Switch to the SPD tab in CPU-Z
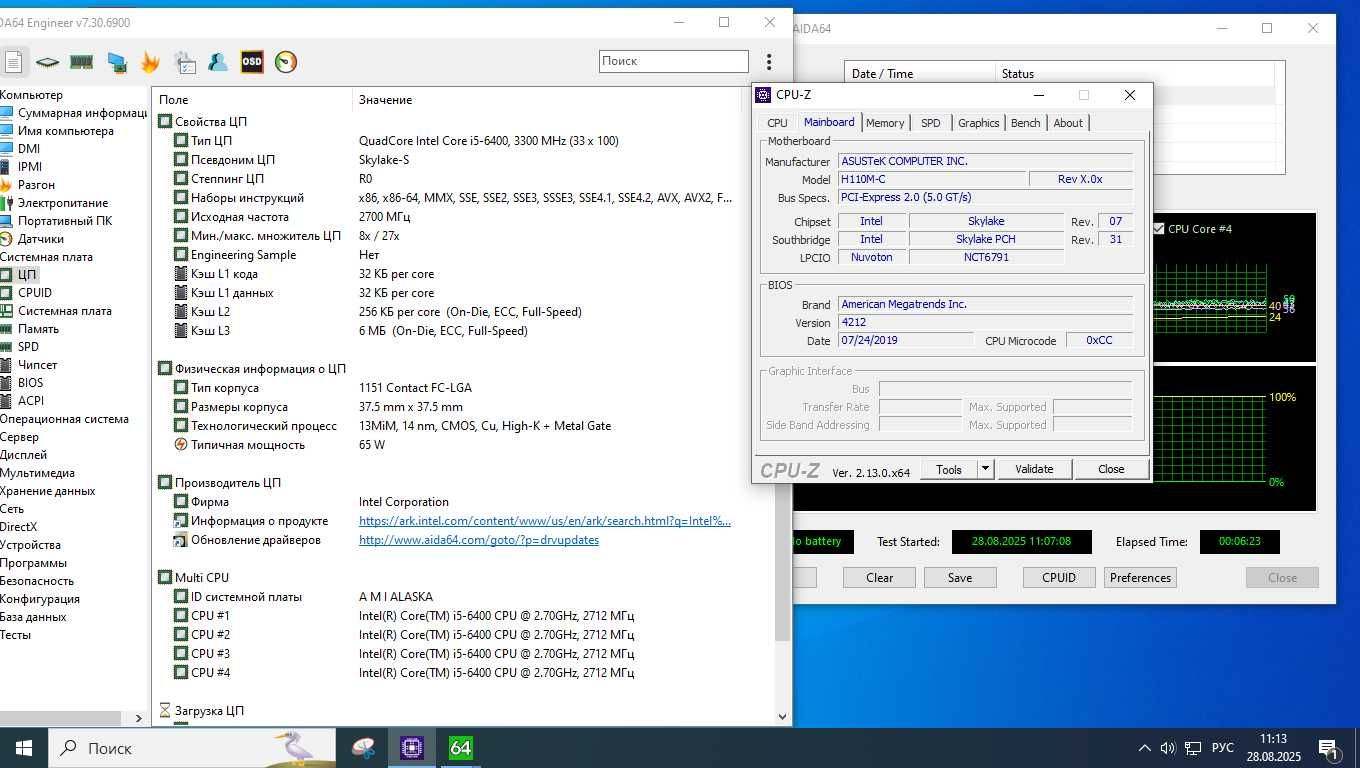 point(930,123)
